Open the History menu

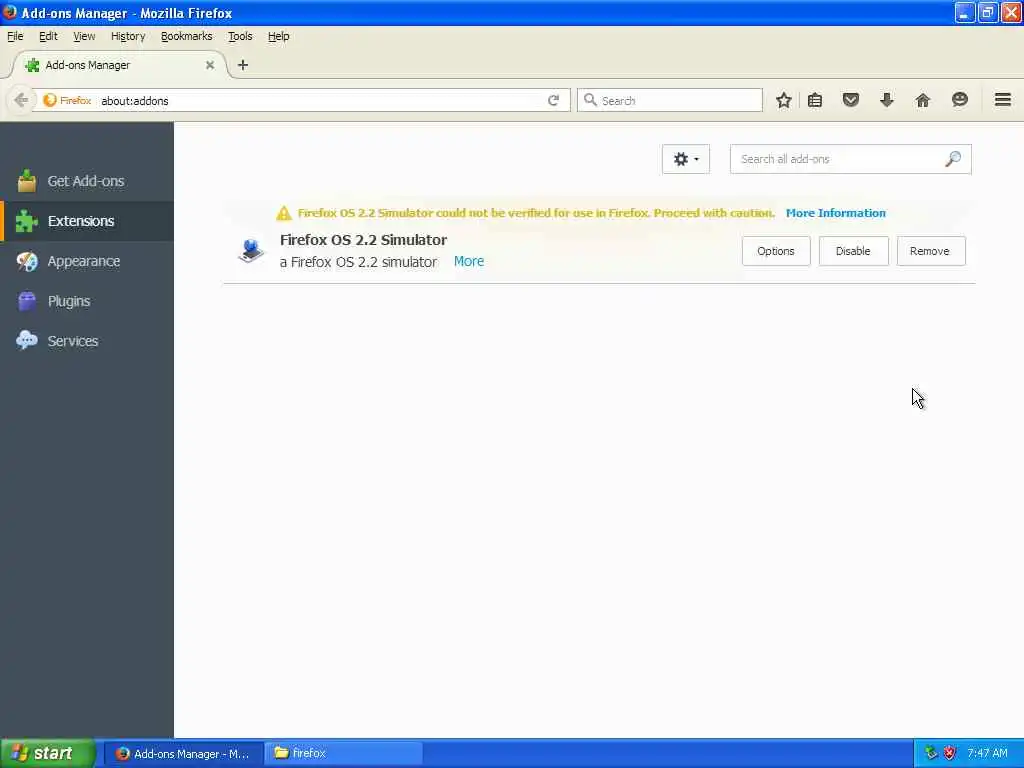[128, 36]
